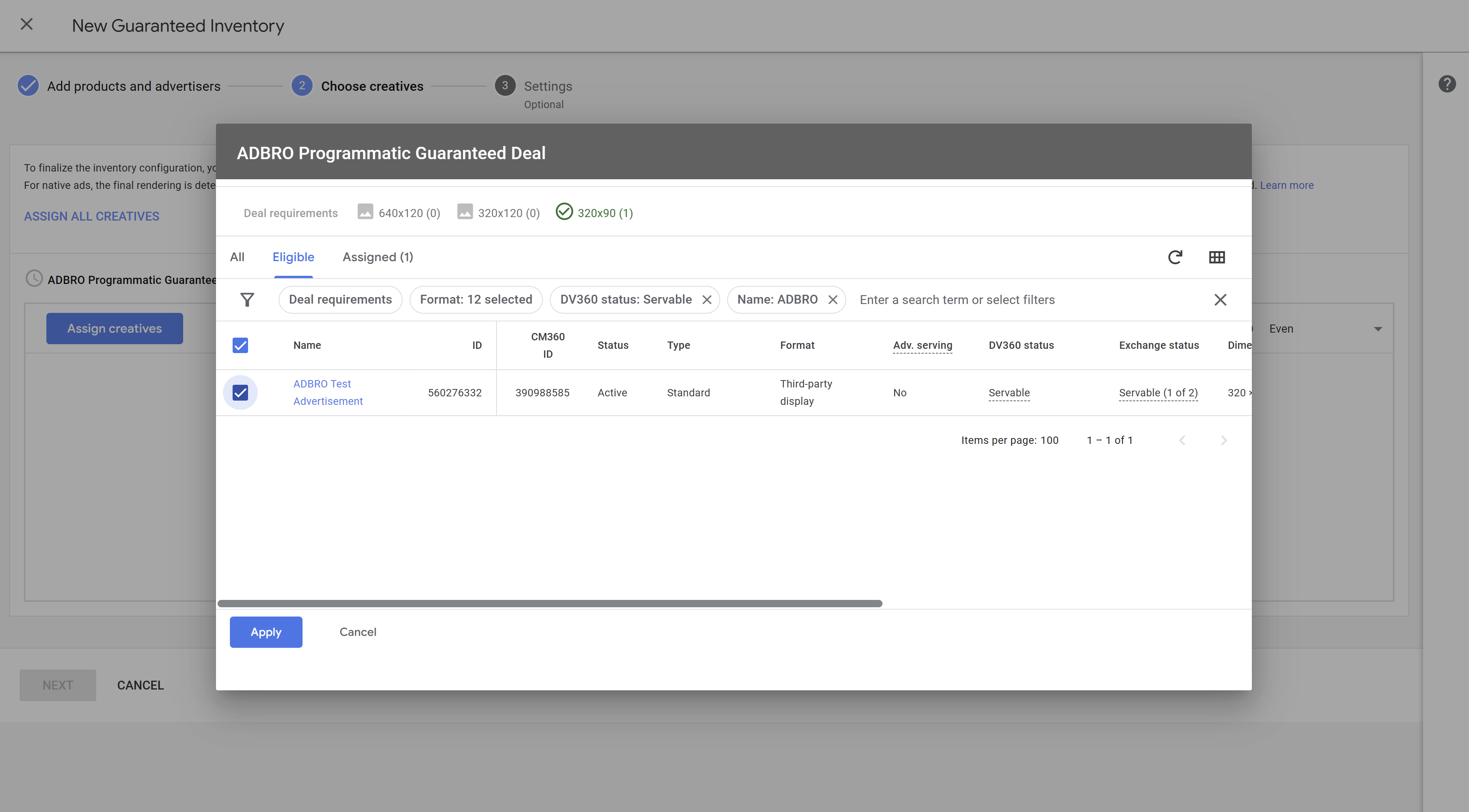Refresh the eligible creatives list
The height and width of the screenshot is (812, 1469).
pyautogui.click(x=1175, y=257)
